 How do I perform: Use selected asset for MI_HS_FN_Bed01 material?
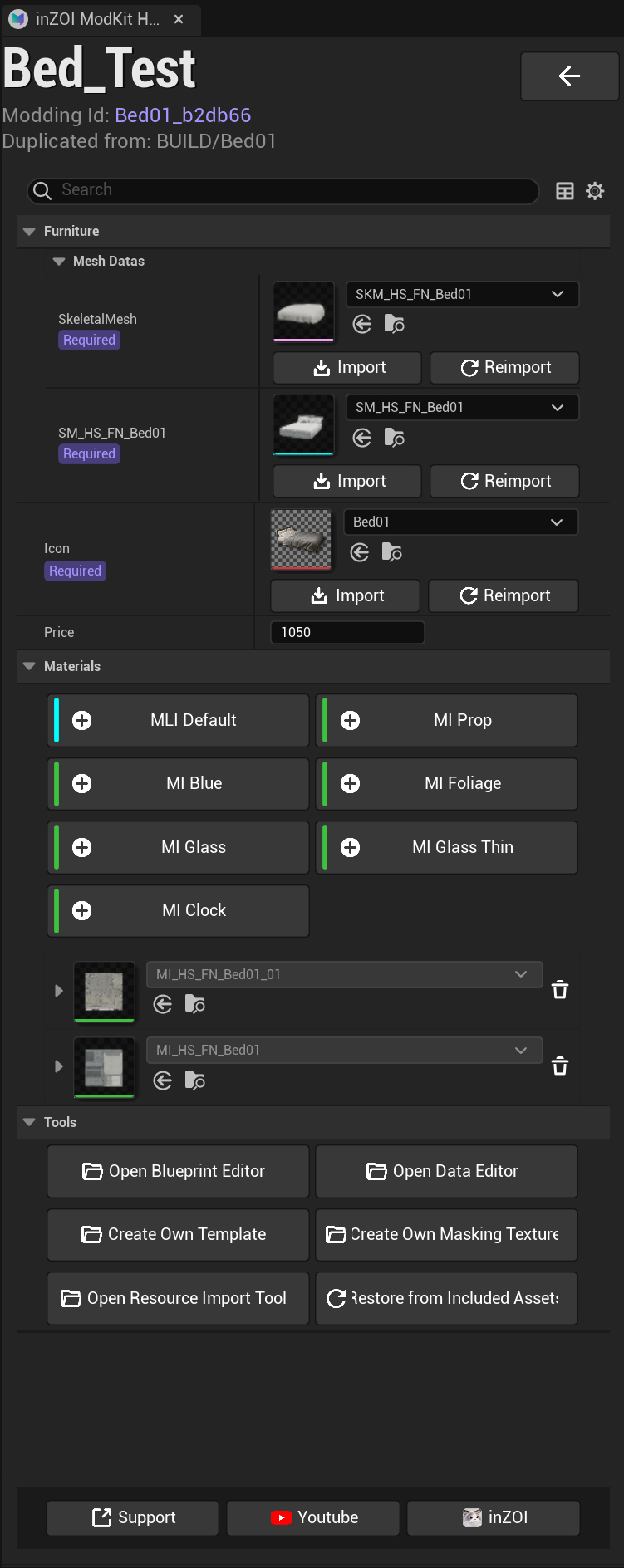pyautogui.click(x=163, y=1080)
